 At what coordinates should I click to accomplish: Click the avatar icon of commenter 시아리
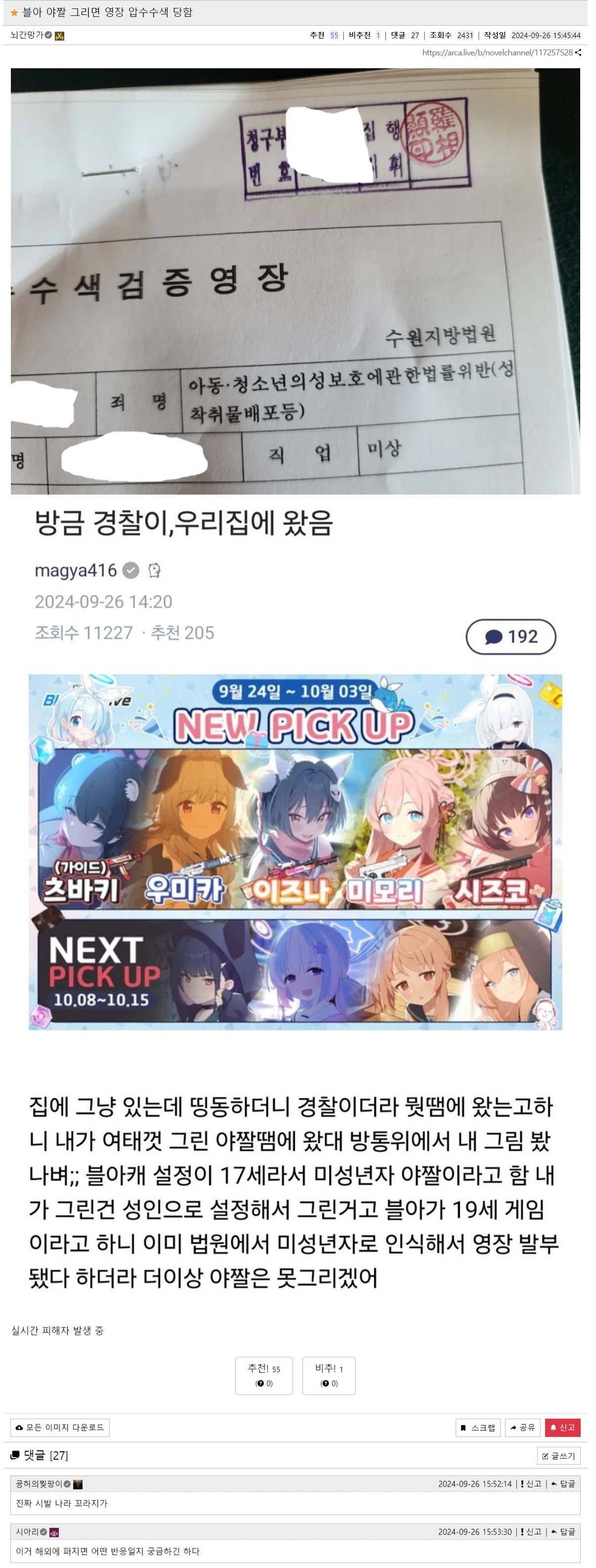click(x=54, y=1532)
